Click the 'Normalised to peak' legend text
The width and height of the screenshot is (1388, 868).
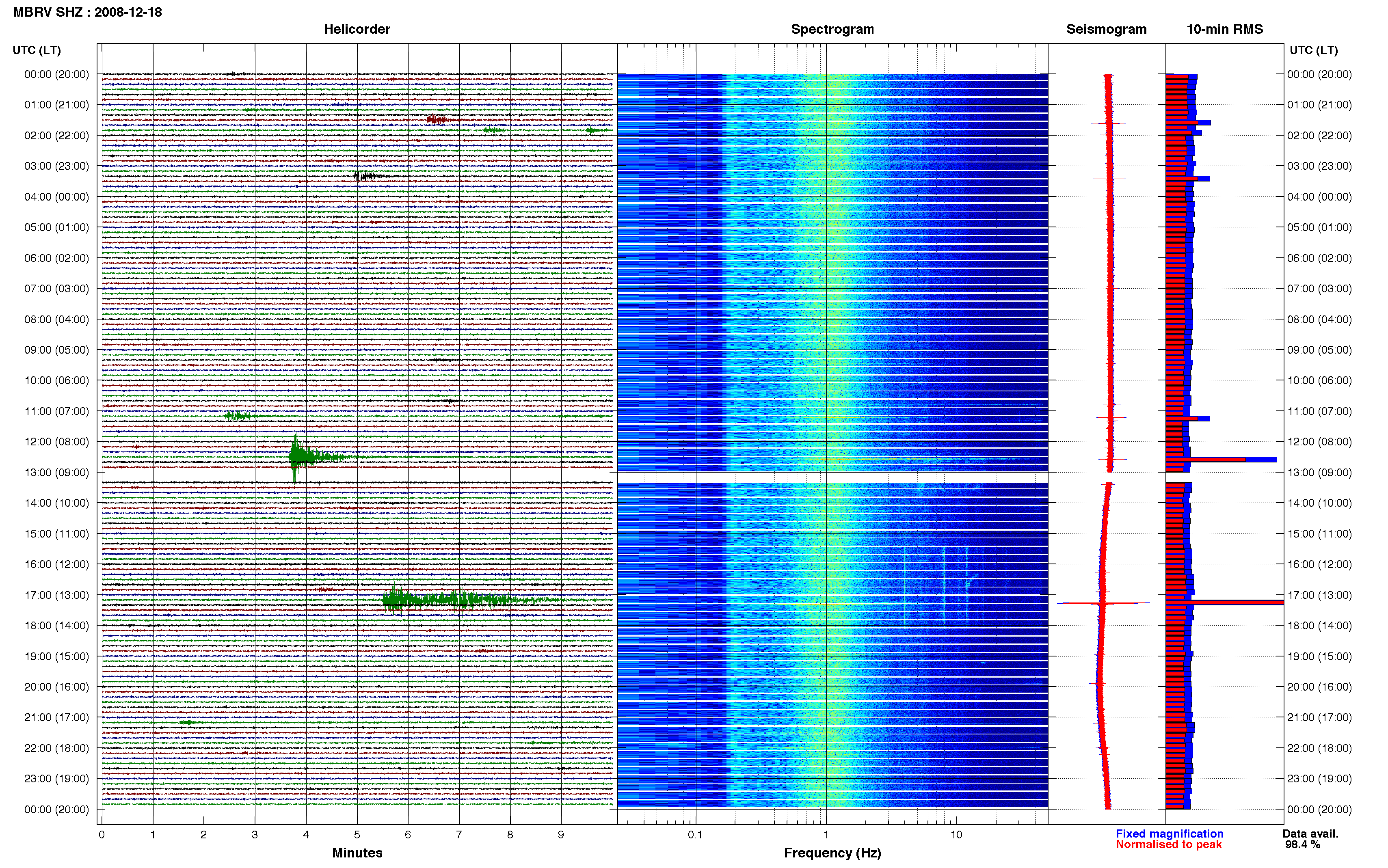1169,844
